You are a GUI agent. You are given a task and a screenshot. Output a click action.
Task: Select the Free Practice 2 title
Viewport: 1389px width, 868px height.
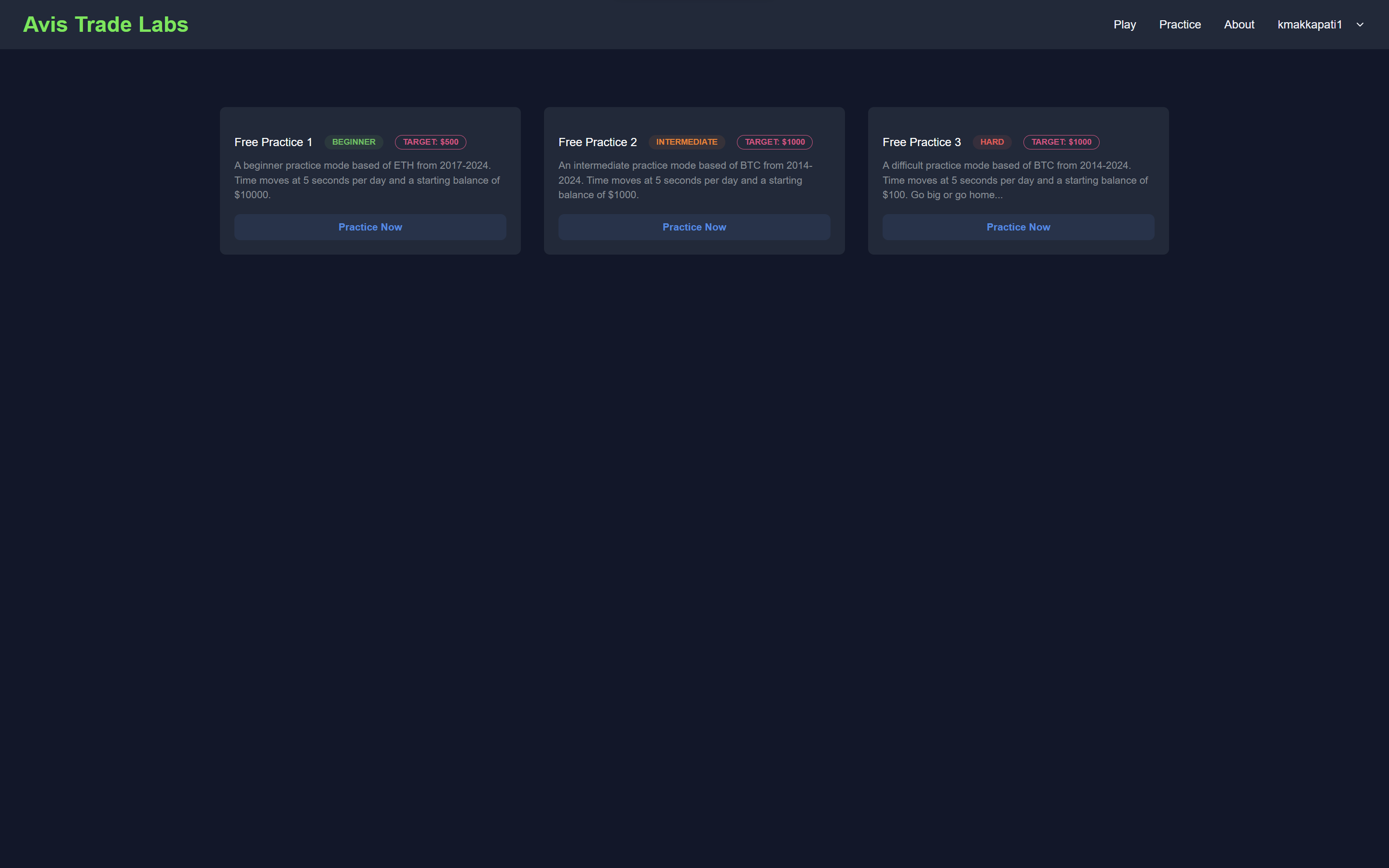(x=597, y=142)
